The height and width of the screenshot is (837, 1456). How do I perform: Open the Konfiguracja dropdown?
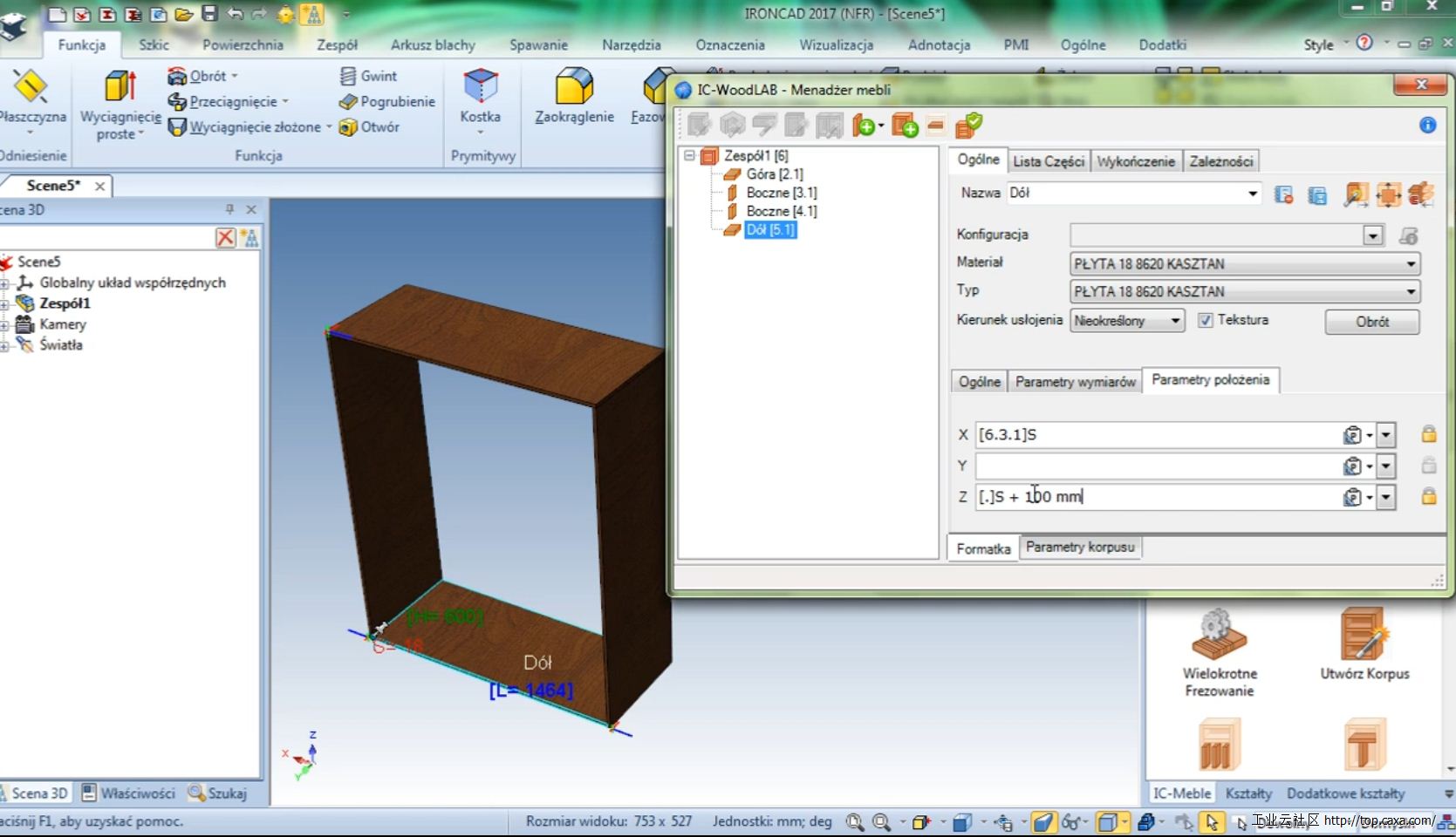pos(1373,235)
